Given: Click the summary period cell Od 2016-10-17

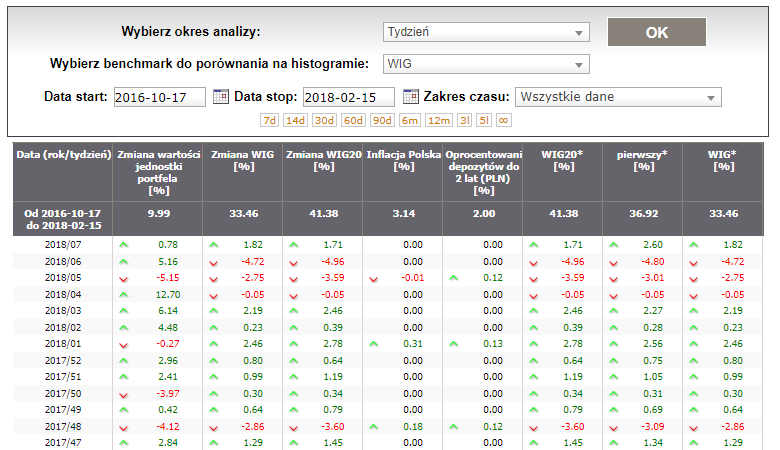Looking at the screenshot, I should click(63, 219).
